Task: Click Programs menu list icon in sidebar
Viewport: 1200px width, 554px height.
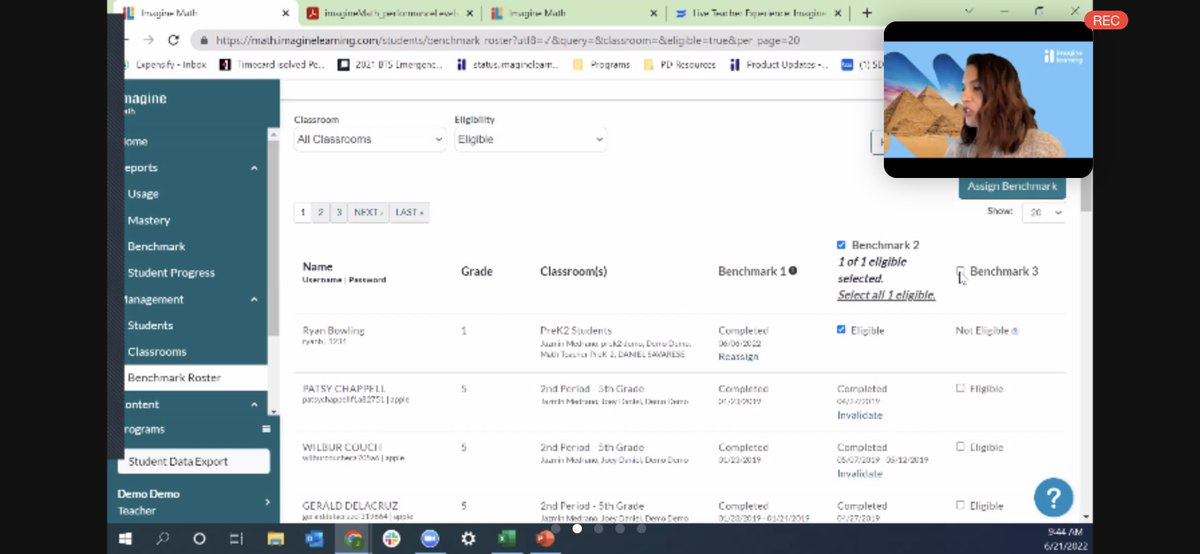Action: click(x=266, y=429)
